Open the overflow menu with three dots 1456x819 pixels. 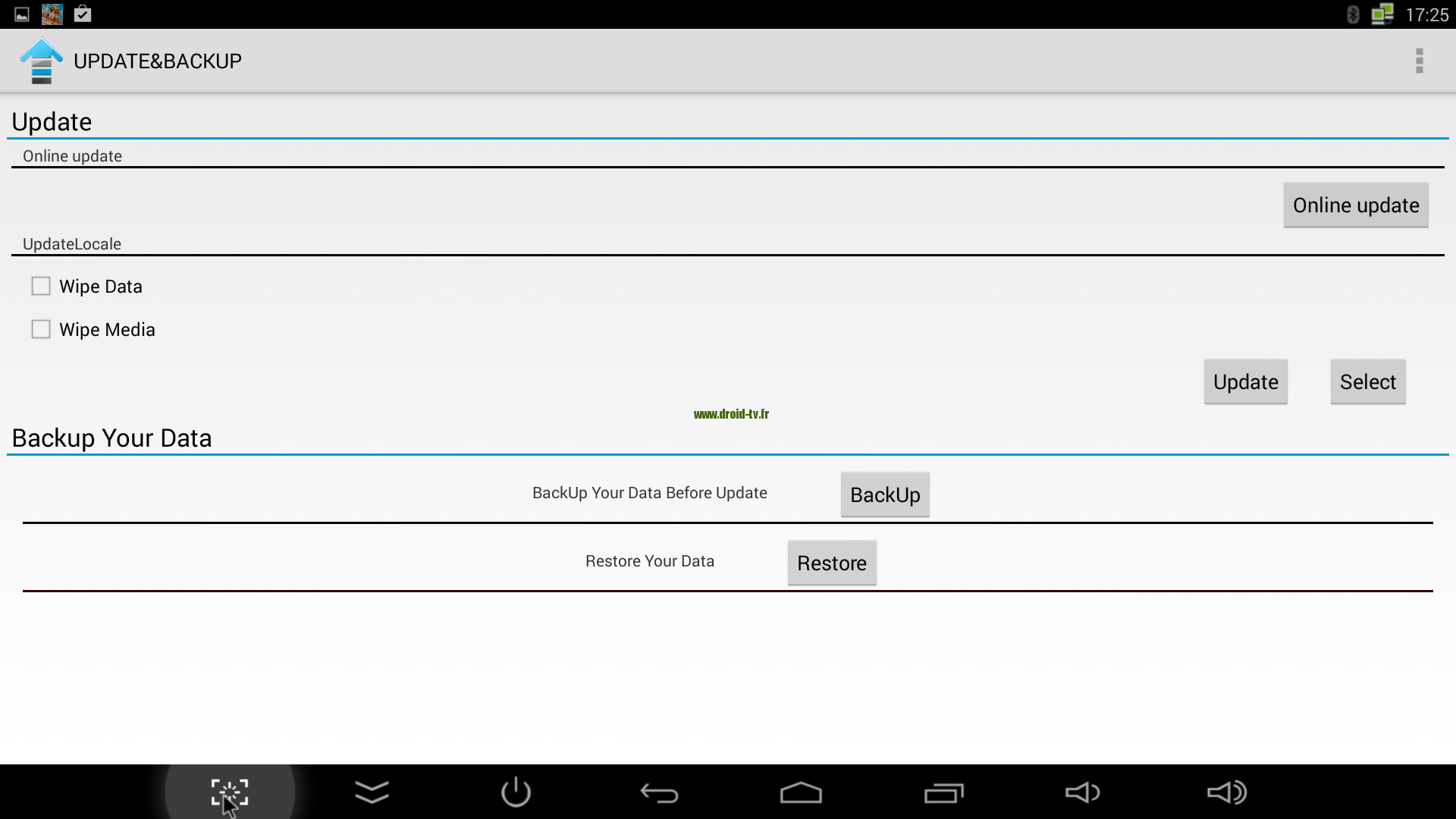pyautogui.click(x=1419, y=60)
